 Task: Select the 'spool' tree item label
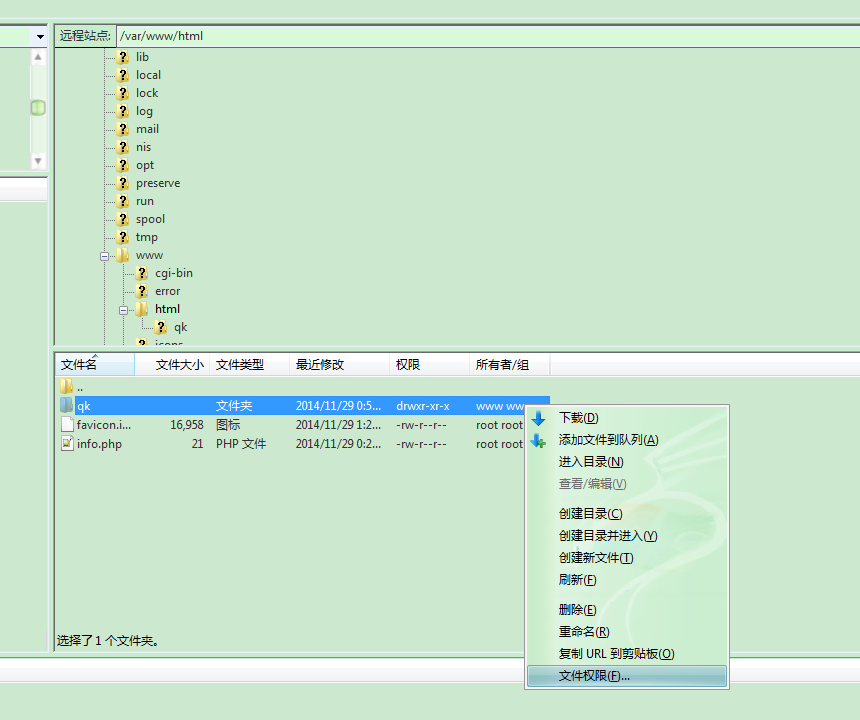(x=150, y=219)
